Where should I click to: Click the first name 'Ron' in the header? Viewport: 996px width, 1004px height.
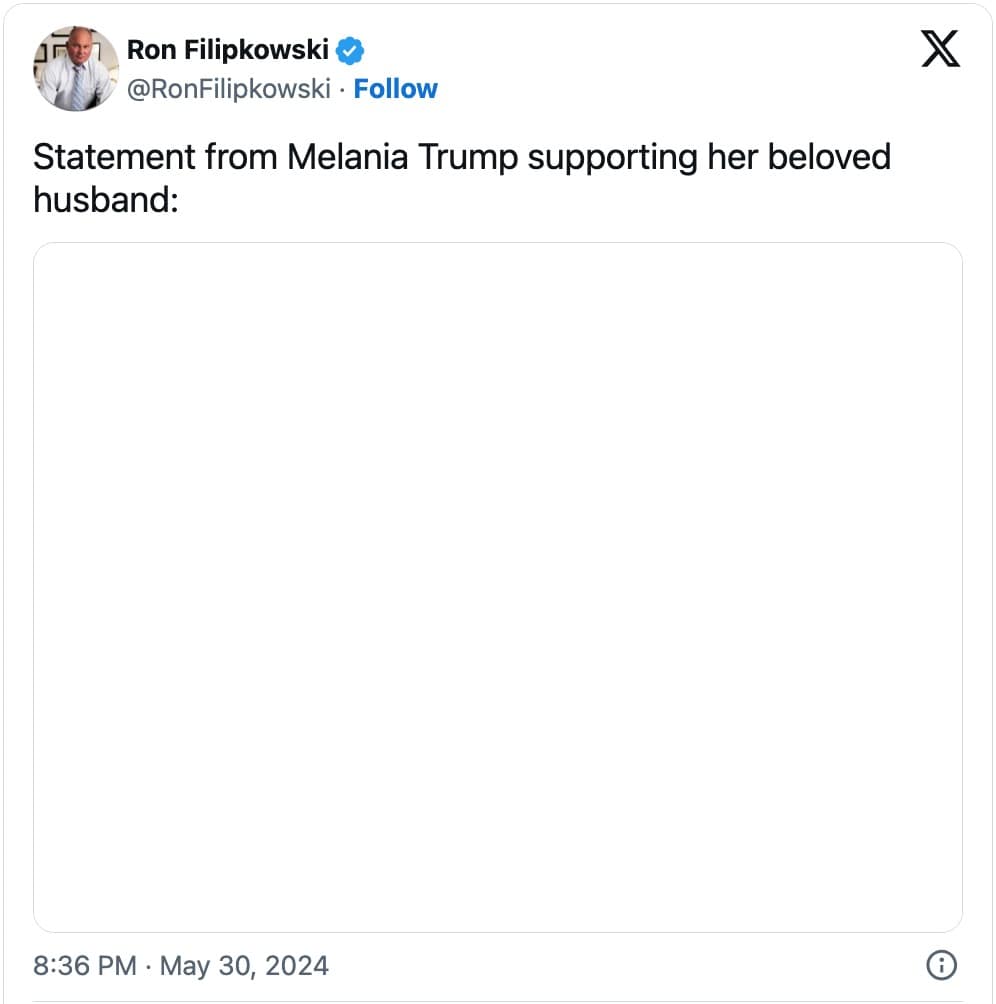[x=151, y=50]
